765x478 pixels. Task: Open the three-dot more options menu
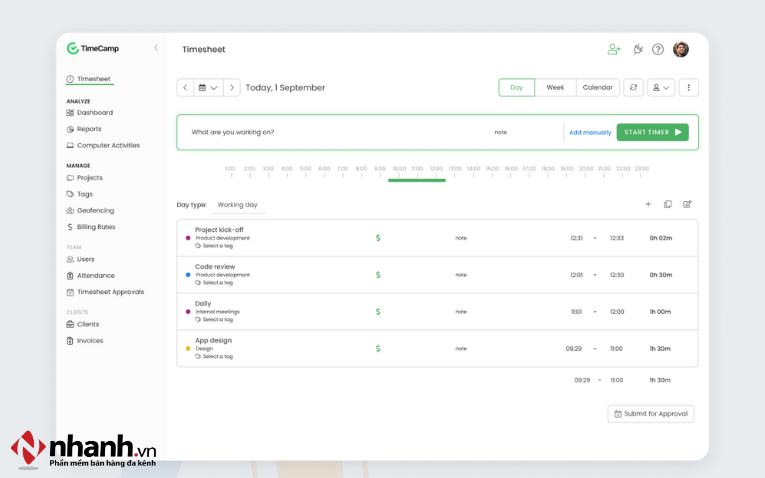pos(688,88)
